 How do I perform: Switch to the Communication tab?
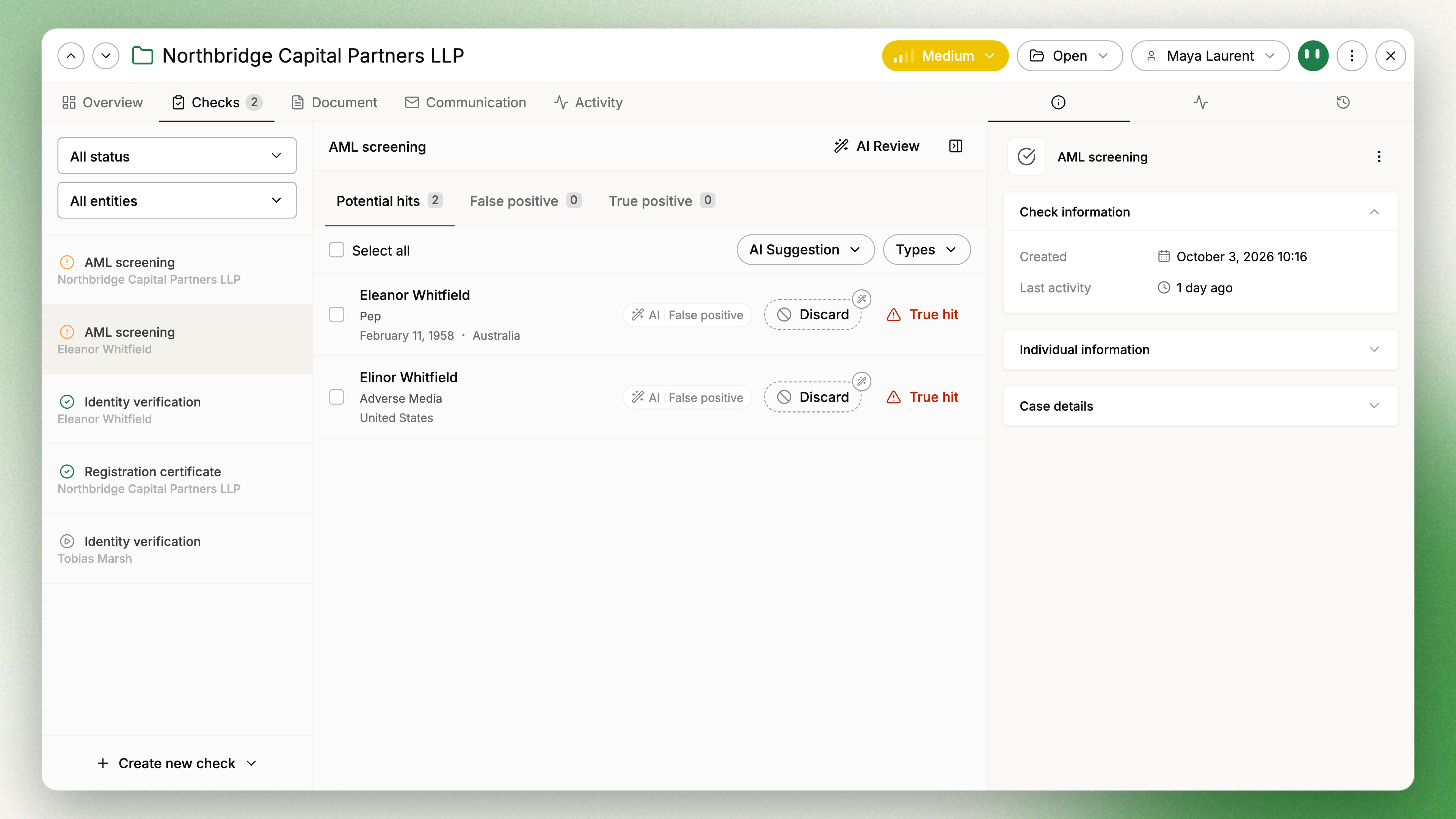point(466,102)
